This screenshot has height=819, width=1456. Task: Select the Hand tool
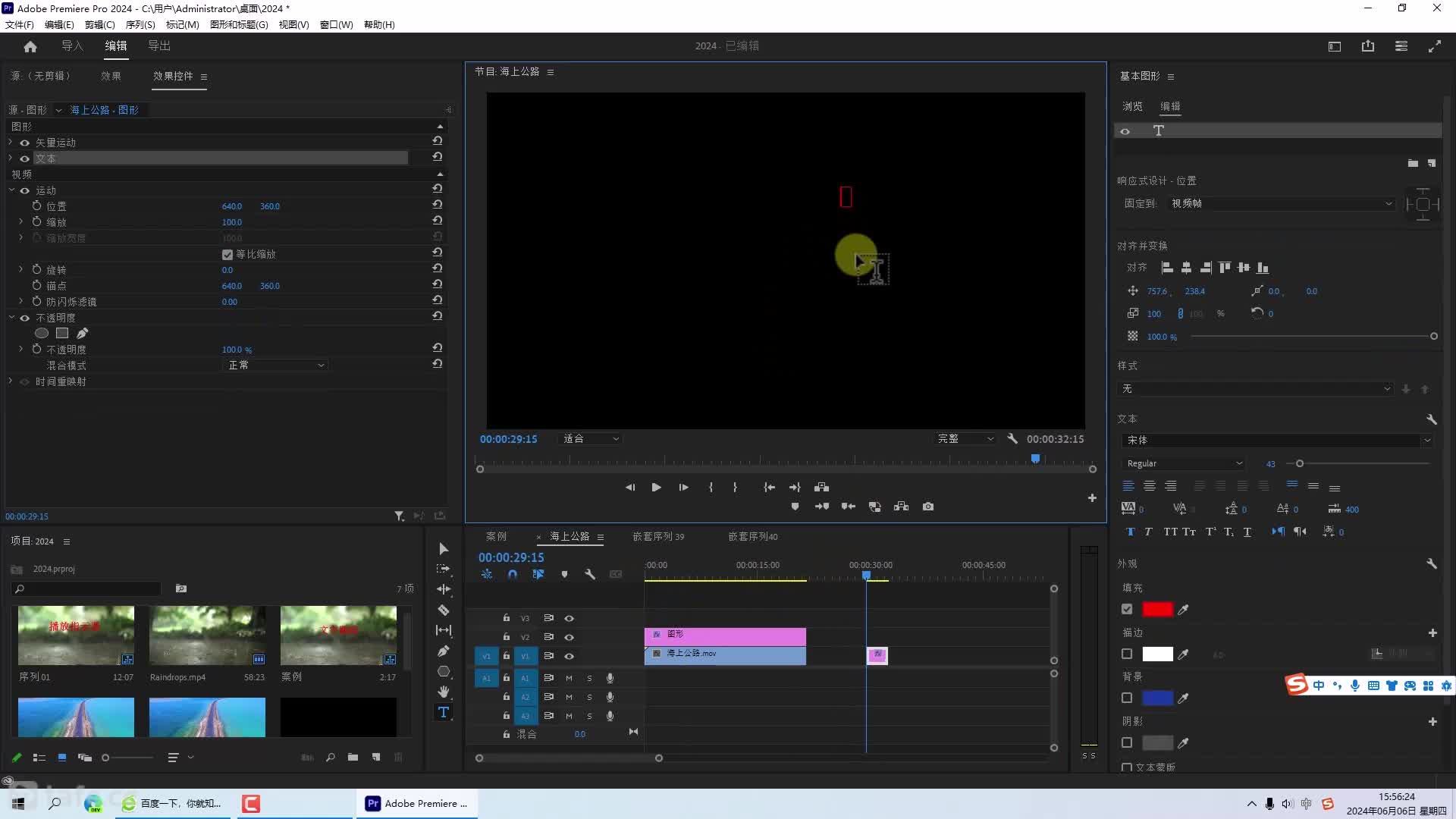click(x=444, y=692)
